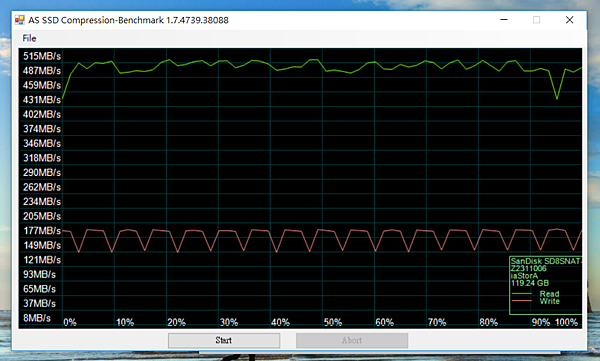Click the Z2311006 firmware text in legend
The width and height of the screenshot is (600, 361).
(x=528, y=268)
